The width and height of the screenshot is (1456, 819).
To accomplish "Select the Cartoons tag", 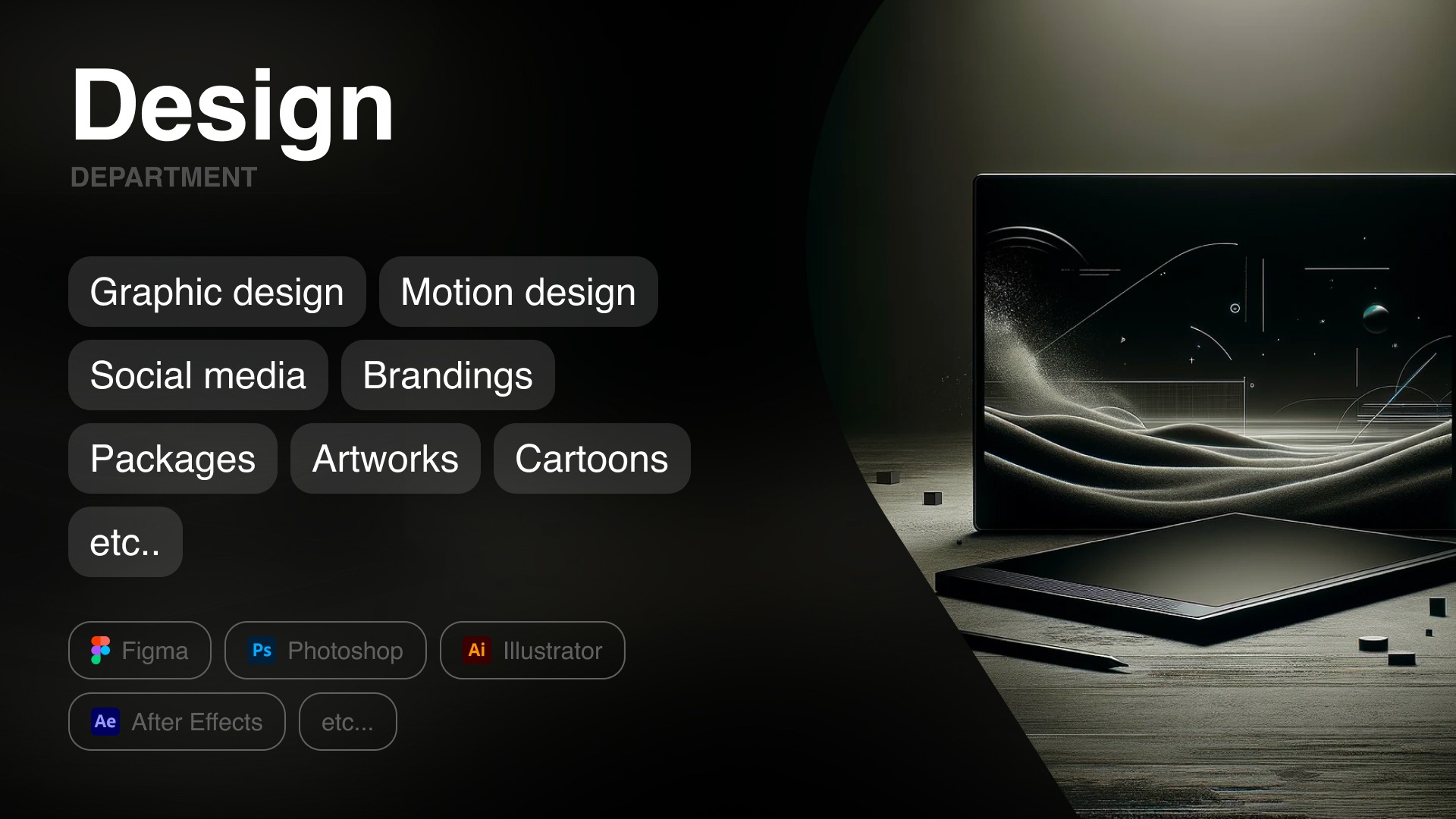I will (x=592, y=459).
